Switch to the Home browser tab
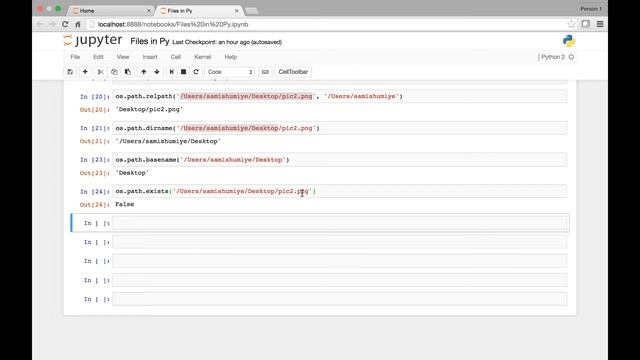 coord(110,11)
